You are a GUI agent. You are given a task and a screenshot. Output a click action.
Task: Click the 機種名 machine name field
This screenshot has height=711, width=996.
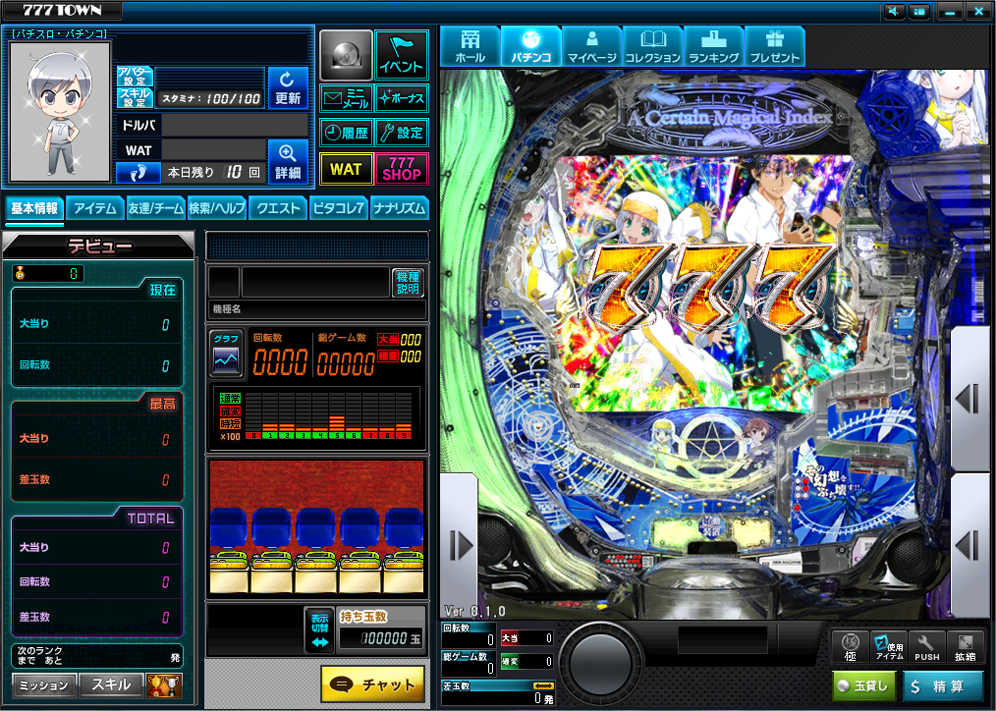(x=316, y=309)
